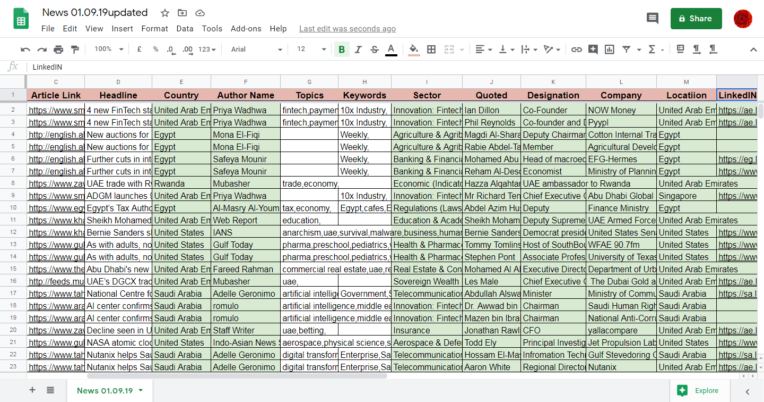Open text rotation dropdown
The height and width of the screenshot is (402, 764).
[x=552, y=49]
